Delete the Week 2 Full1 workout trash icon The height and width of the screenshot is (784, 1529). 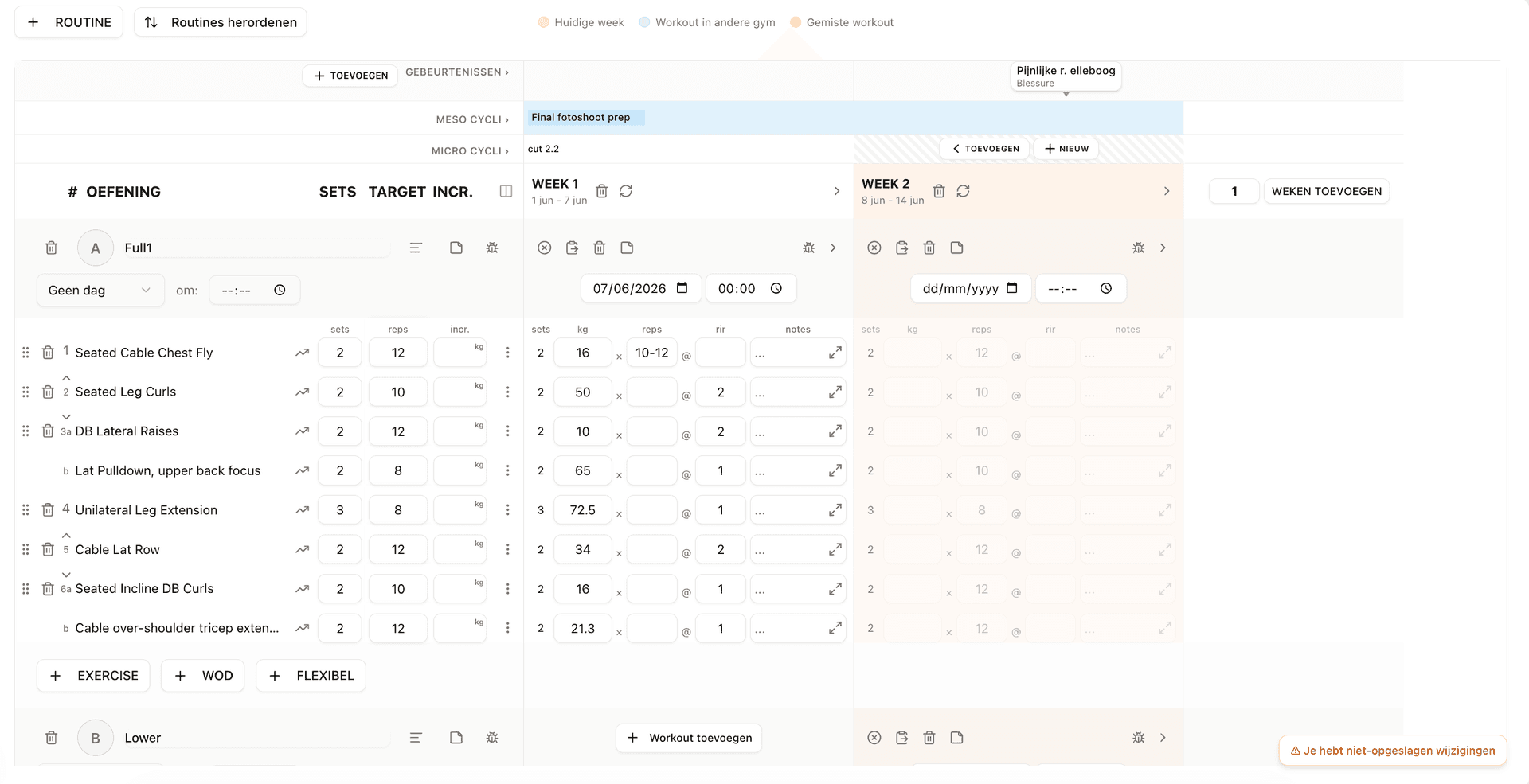pos(929,248)
